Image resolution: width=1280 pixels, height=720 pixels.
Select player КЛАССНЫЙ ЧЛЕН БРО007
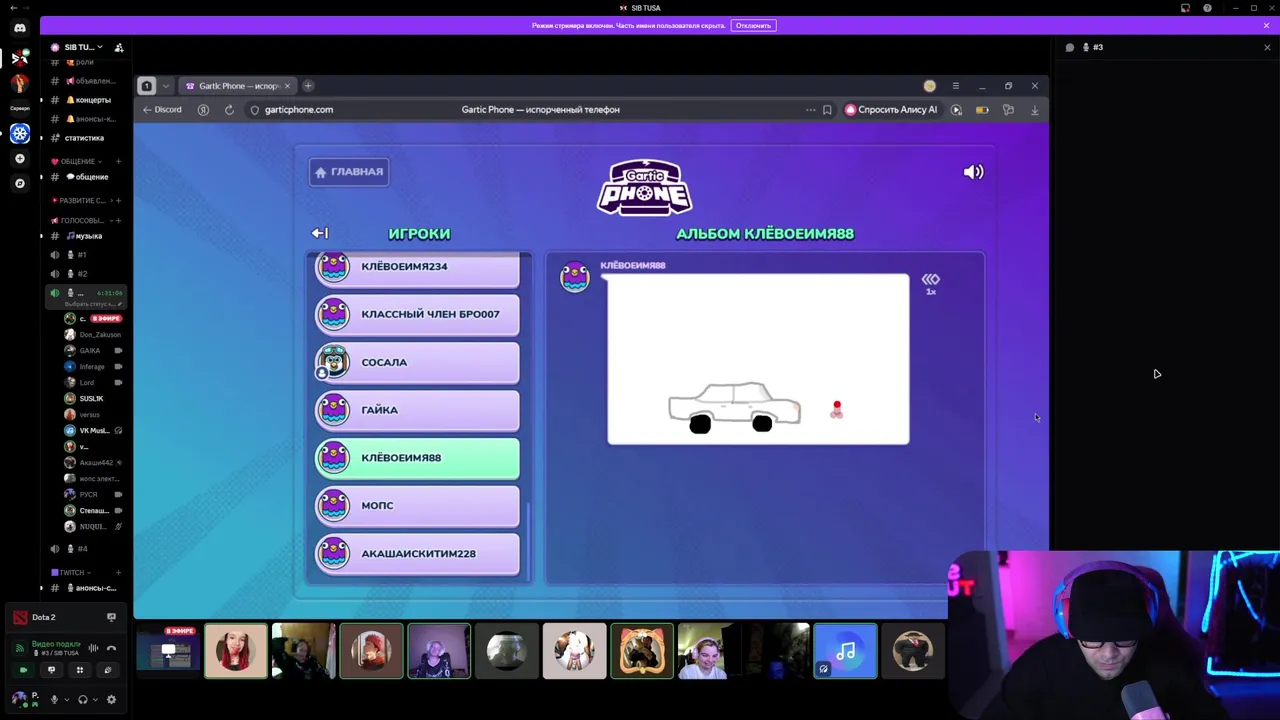tap(418, 314)
